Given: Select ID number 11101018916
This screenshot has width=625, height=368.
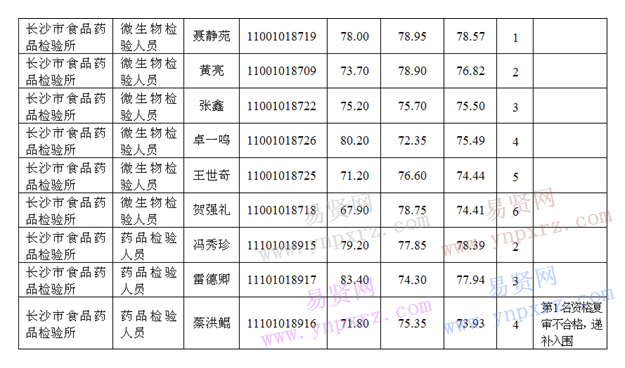Looking at the screenshot, I should [282, 323].
